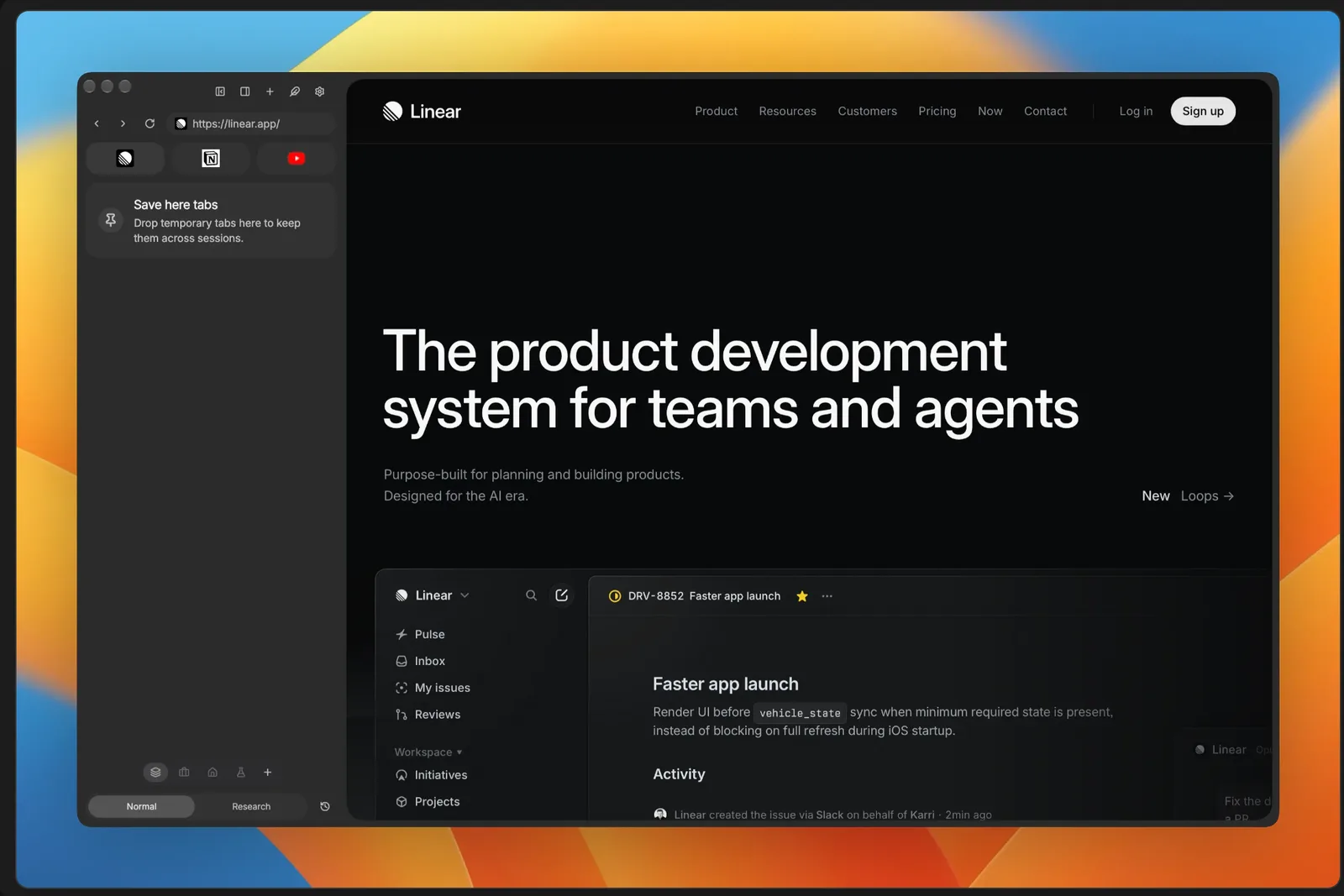Select the Normal mode toggle
The height and width of the screenshot is (896, 1344).
pos(141,806)
